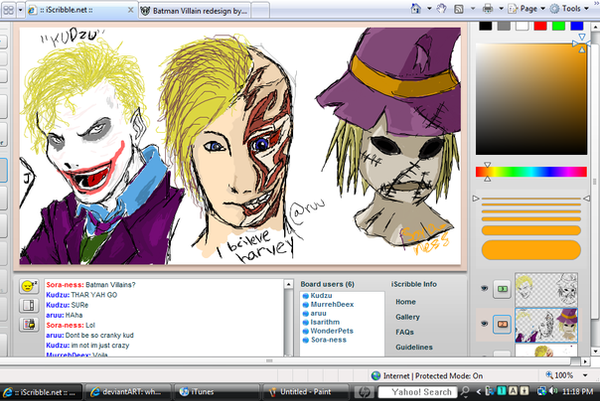Switch to iScribble.net taskbar button
Screen dimensions: 600x401
coord(41,392)
